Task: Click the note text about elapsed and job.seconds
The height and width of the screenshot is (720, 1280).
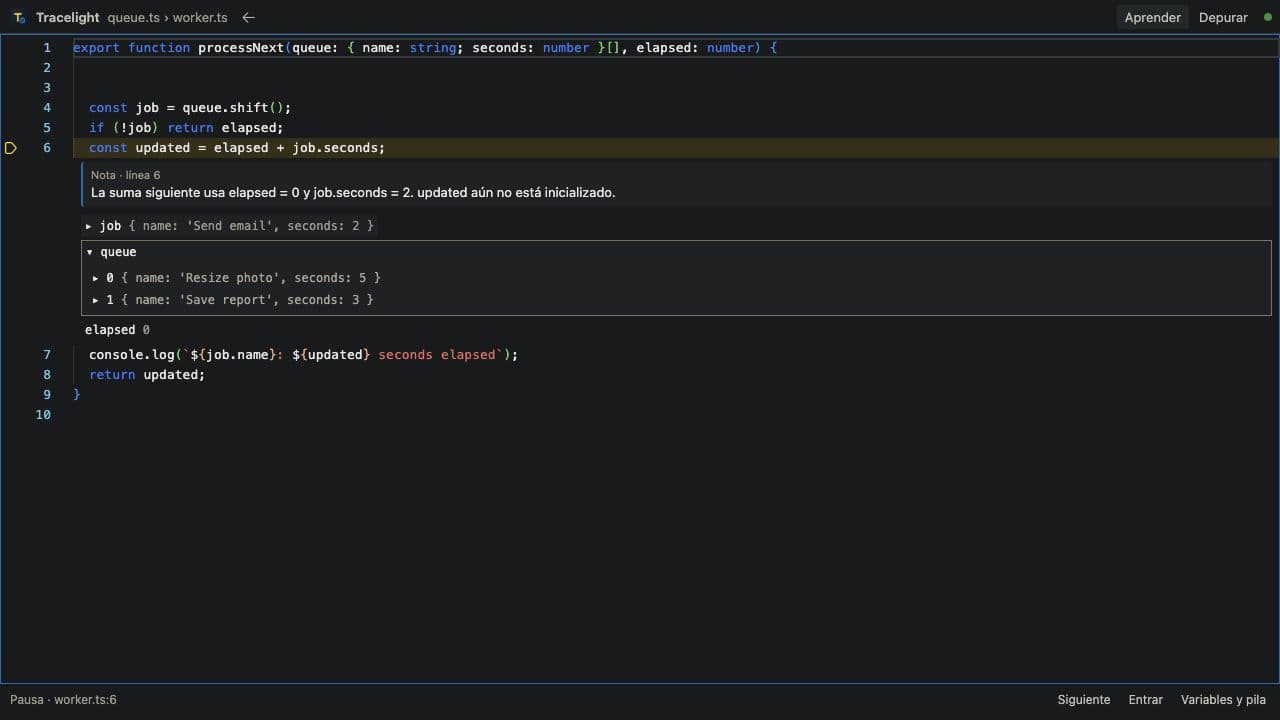Action: (x=353, y=193)
